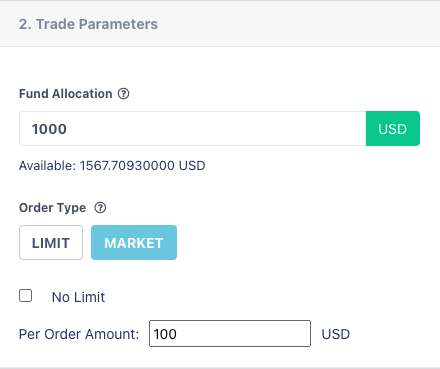Open the Order Type help question-mark icon

click(100, 208)
